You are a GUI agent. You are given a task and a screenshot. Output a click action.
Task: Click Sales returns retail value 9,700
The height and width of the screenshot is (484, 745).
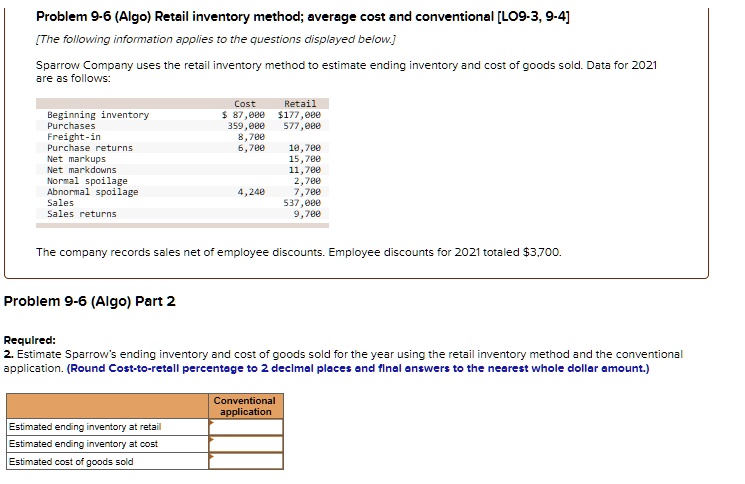(x=307, y=214)
